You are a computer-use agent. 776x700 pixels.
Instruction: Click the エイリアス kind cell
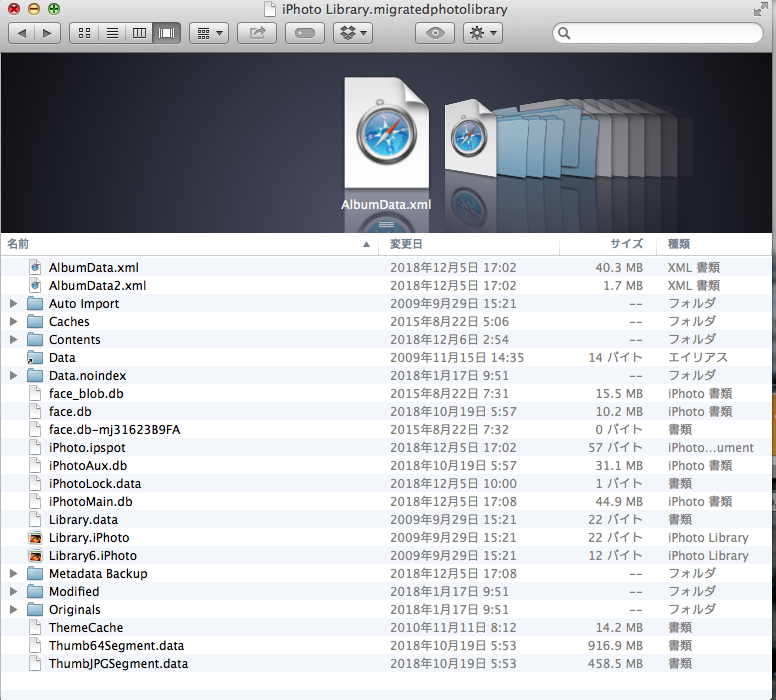pyautogui.click(x=698, y=357)
